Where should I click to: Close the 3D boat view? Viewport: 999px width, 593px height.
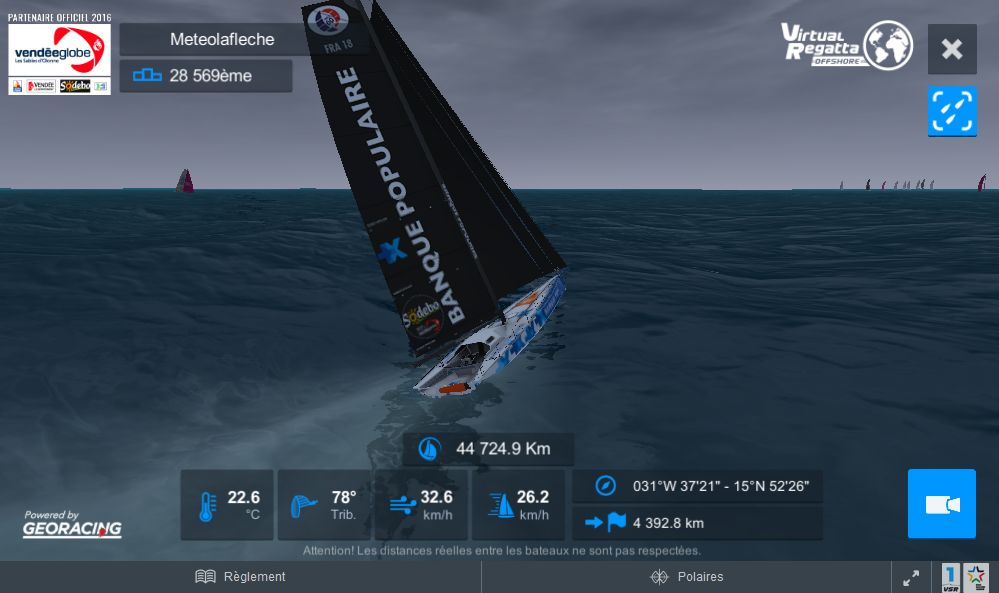[952, 49]
